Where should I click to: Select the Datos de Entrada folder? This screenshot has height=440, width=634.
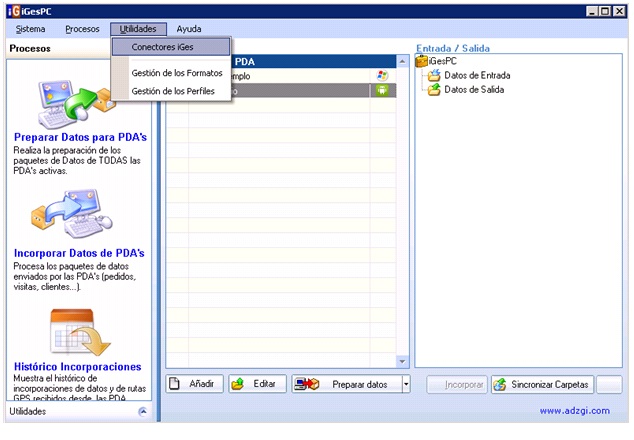click(476, 75)
